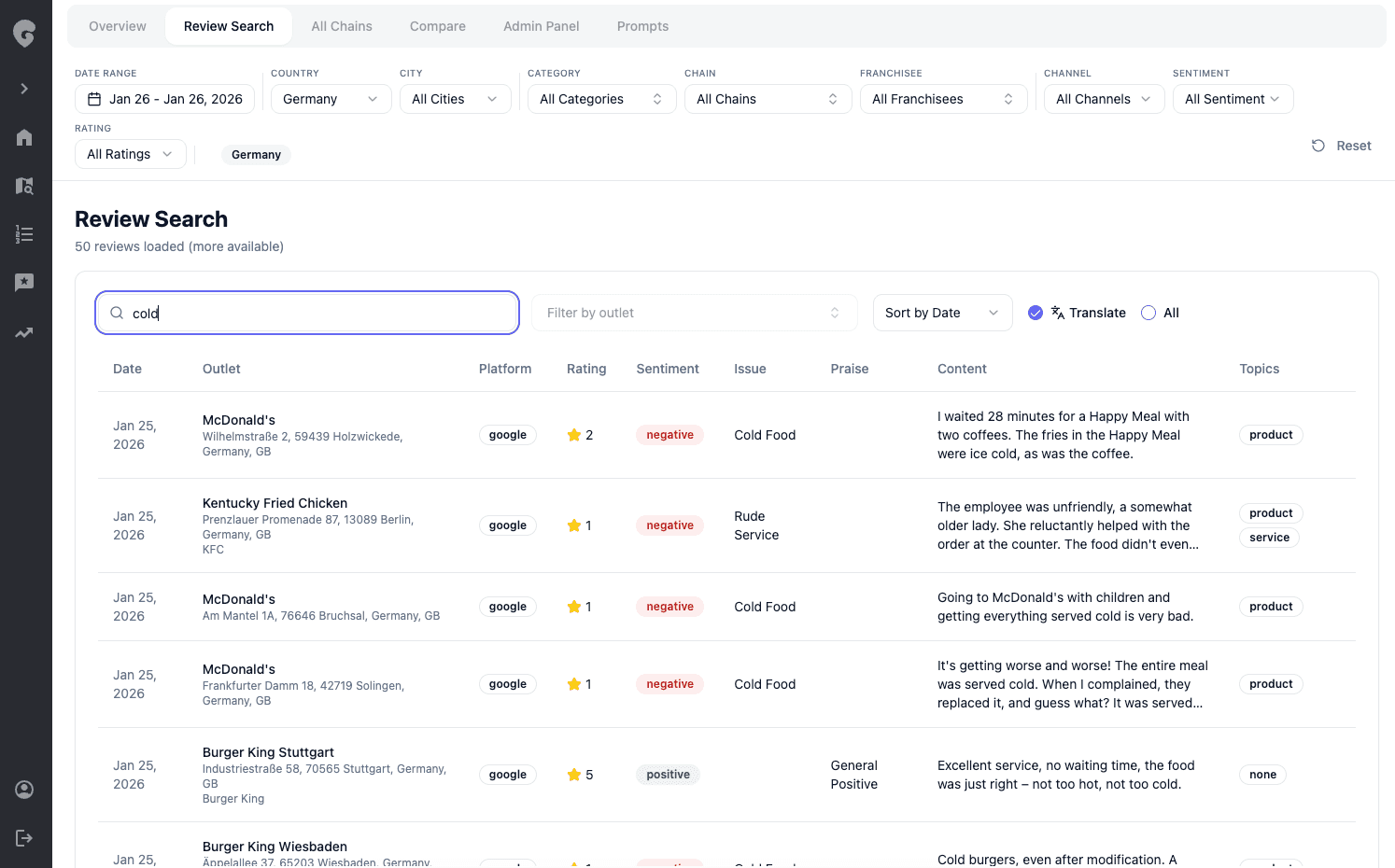Switch to the All Chains tab
This screenshot has height=868, width=1395.
(341, 26)
